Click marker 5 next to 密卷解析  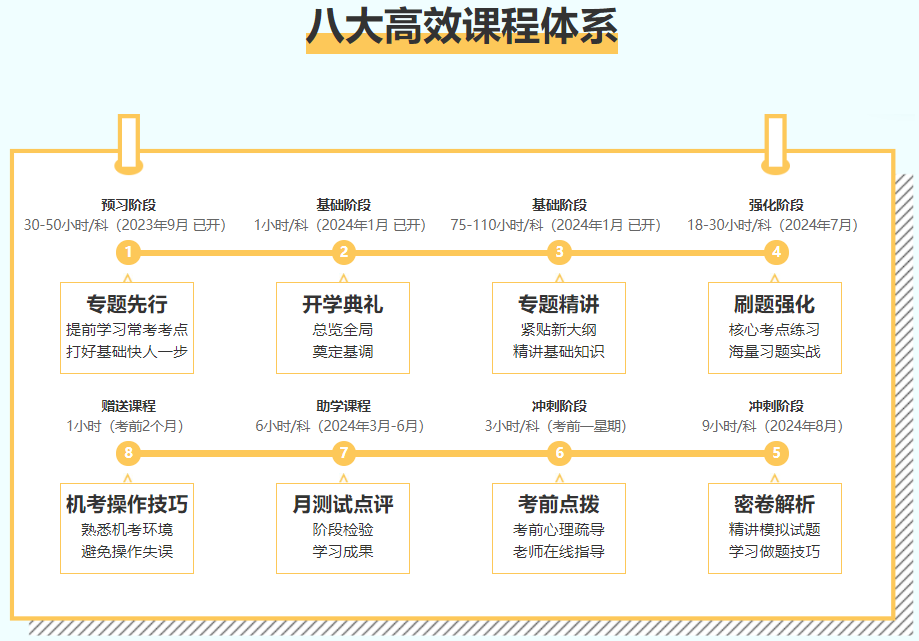pos(778,452)
